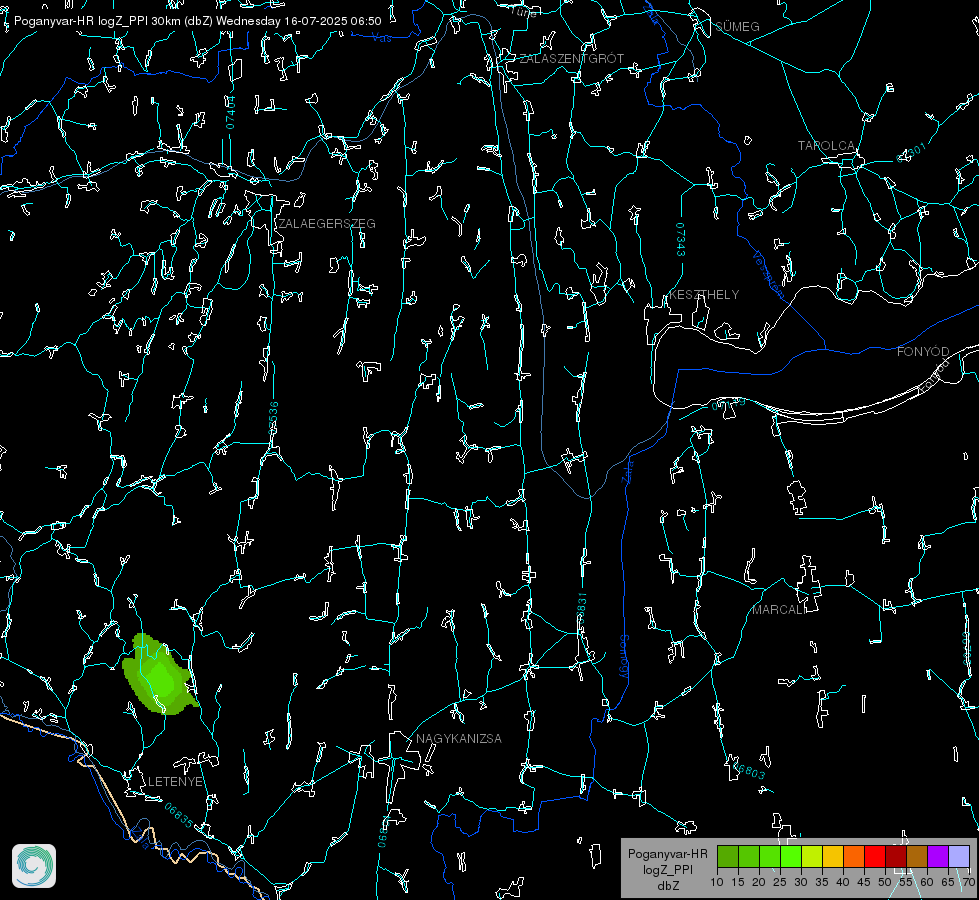Screen dimensions: 979x900
Task: Select the dark red 50-55 dBZ swatch
Action: [x=896, y=856]
